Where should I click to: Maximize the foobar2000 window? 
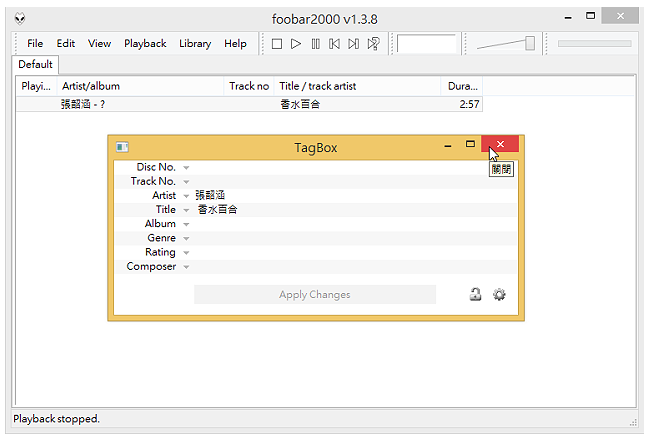click(x=590, y=16)
